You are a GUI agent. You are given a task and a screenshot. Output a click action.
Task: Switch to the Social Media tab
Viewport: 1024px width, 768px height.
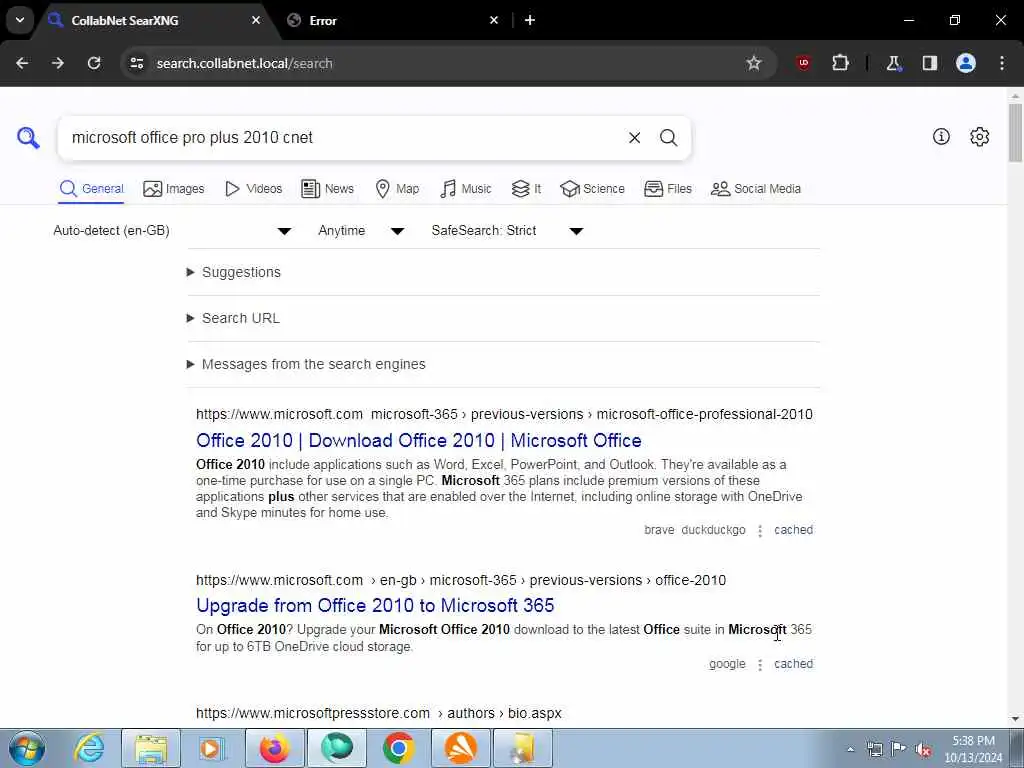point(756,189)
